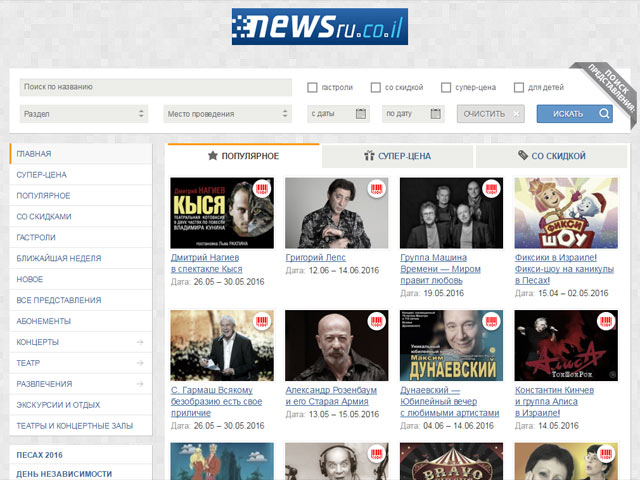Open 'Дунаевский — Юбилейный вечер' link
This screenshot has height=480, width=640.
point(449,402)
